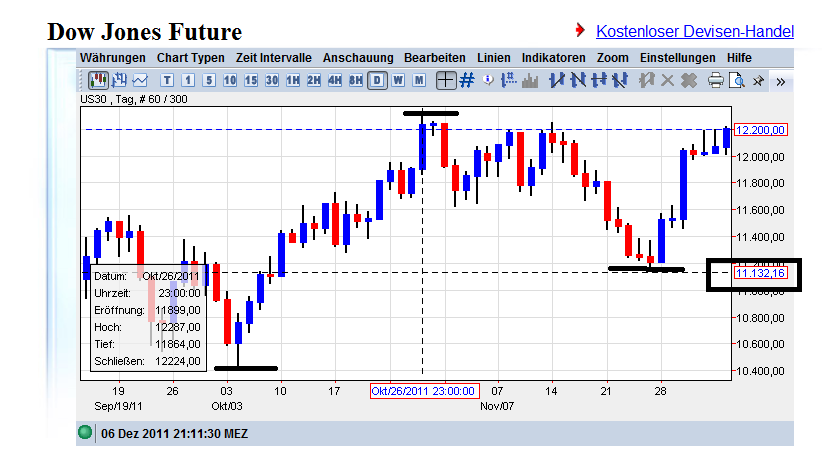Select the rising trendline drawing tool
Screen dimensions: 831x474
coord(557,81)
